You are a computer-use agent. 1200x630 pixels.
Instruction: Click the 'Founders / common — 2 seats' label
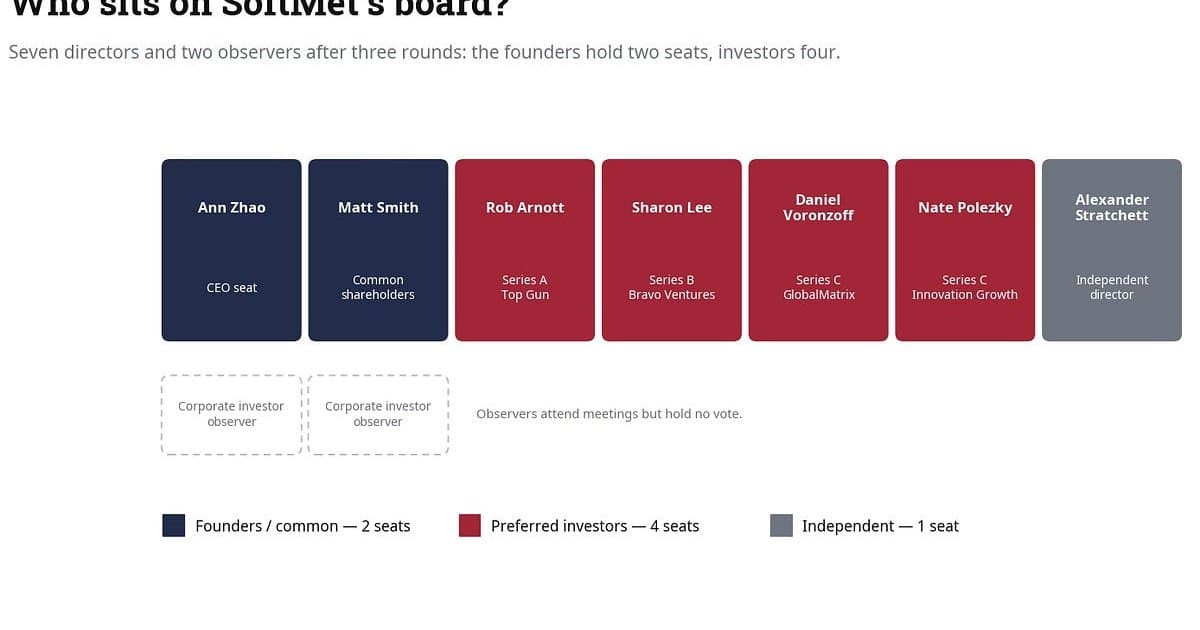(x=303, y=526)
